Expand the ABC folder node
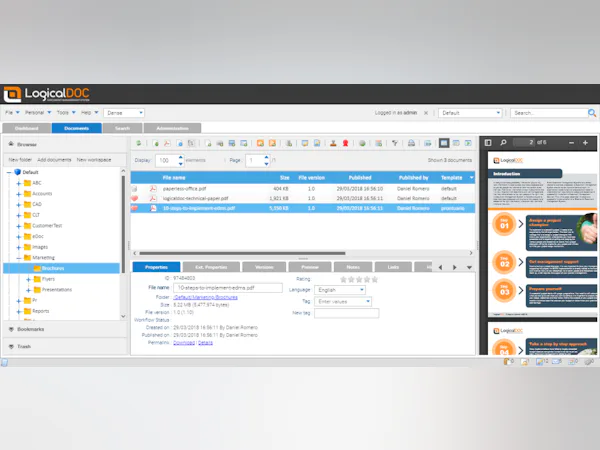600x450 pixels. [x=18, y=183]
